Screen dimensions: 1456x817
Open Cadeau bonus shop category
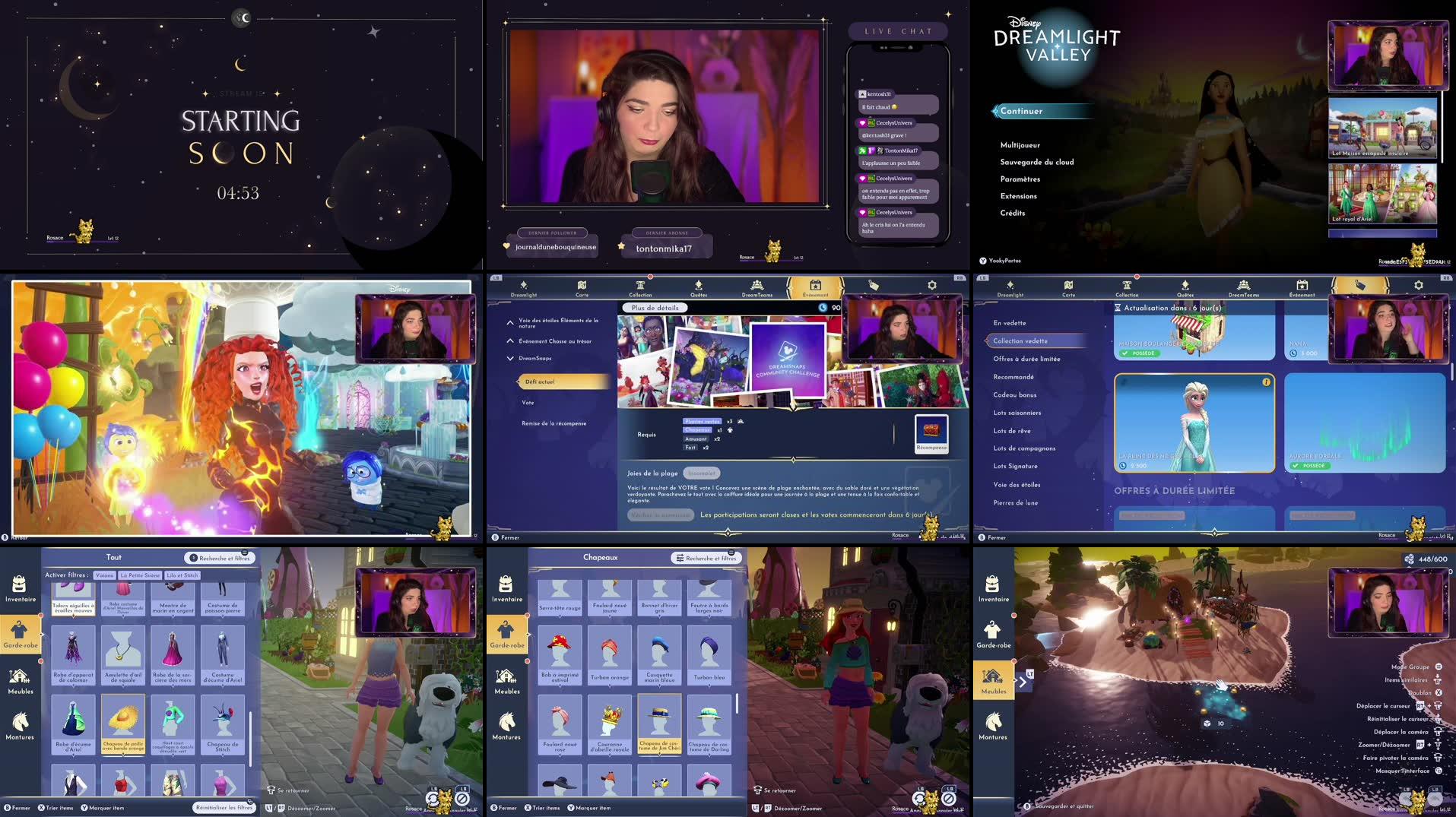pyautogui.click(x=1014, y=395)
